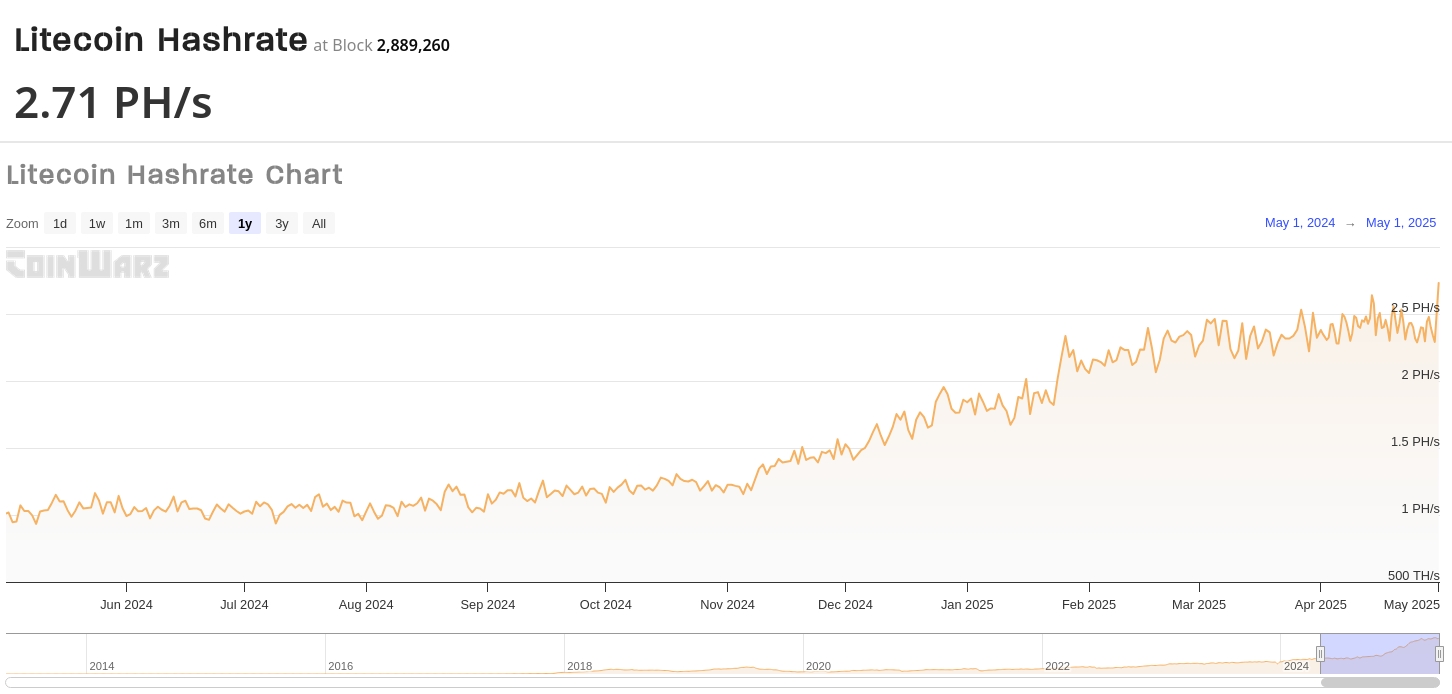Select the 3y zoom range
This screenshot has height=694, width=1452.
pos(282,223)
